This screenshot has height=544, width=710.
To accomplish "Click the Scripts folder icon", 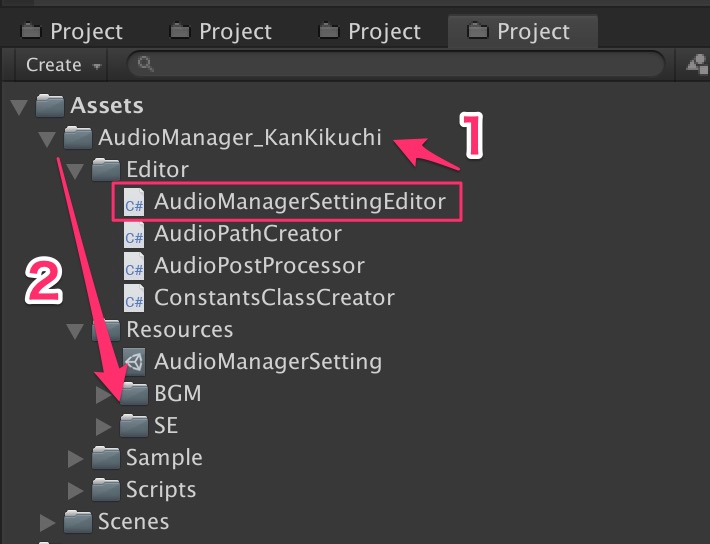I will point(106,490).
